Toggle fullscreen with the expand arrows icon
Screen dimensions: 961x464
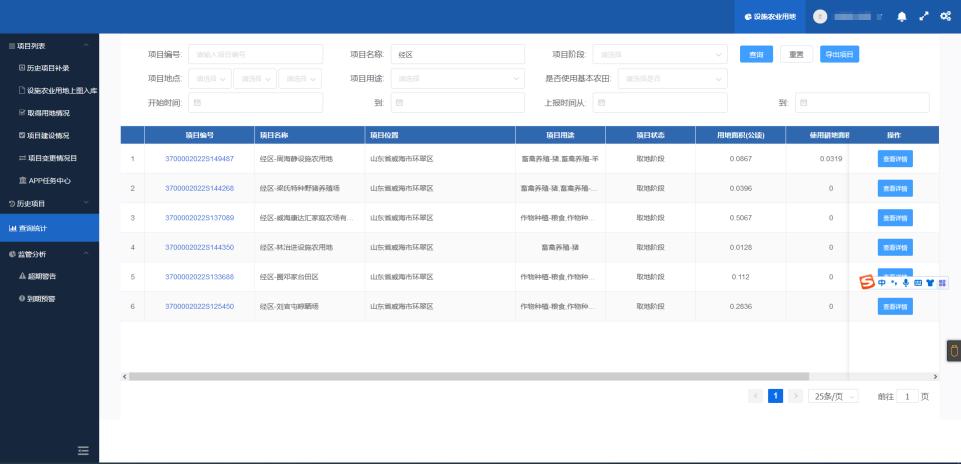[923, 17]
